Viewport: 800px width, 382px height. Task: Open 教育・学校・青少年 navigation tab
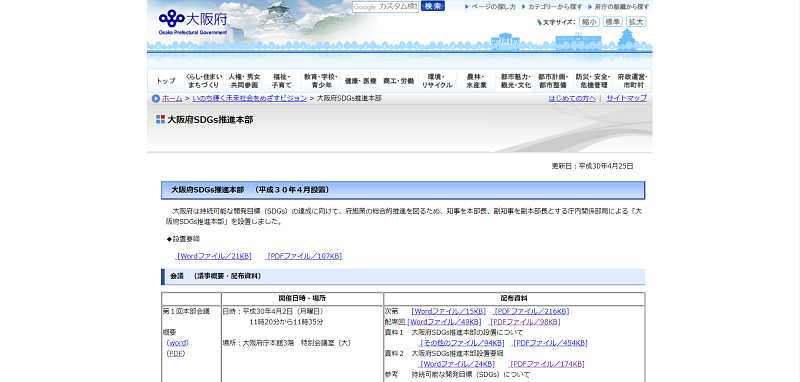320,81
